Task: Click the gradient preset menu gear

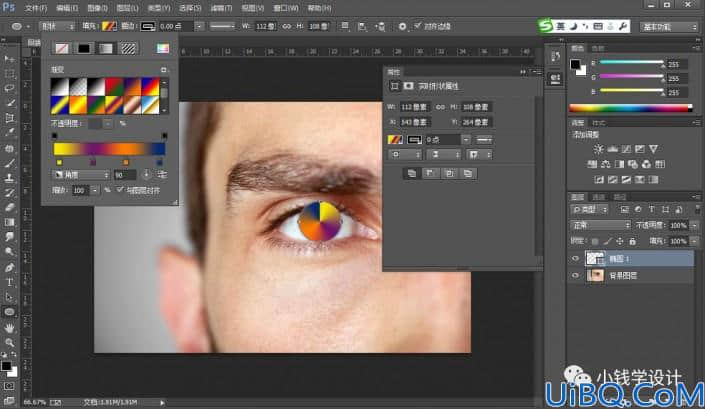Action: click(164, 70)
